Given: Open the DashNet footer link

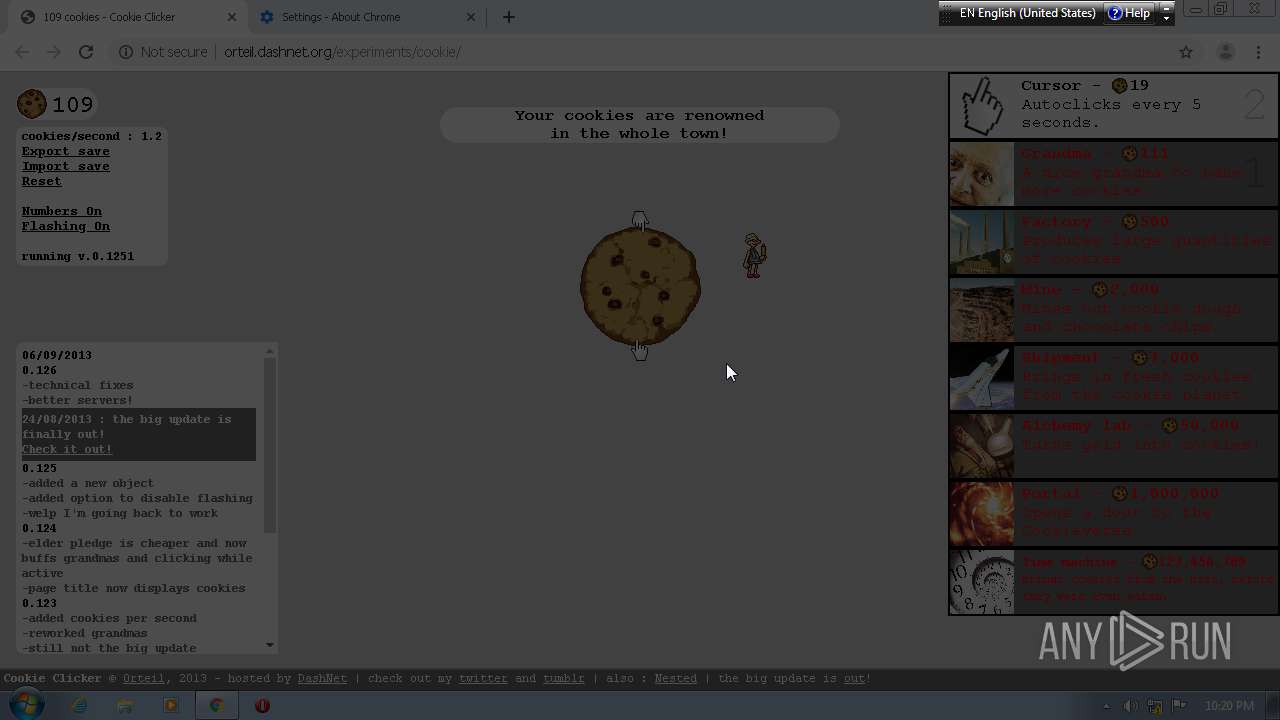Looking at the screenshot, I should [x=322, y=678].
